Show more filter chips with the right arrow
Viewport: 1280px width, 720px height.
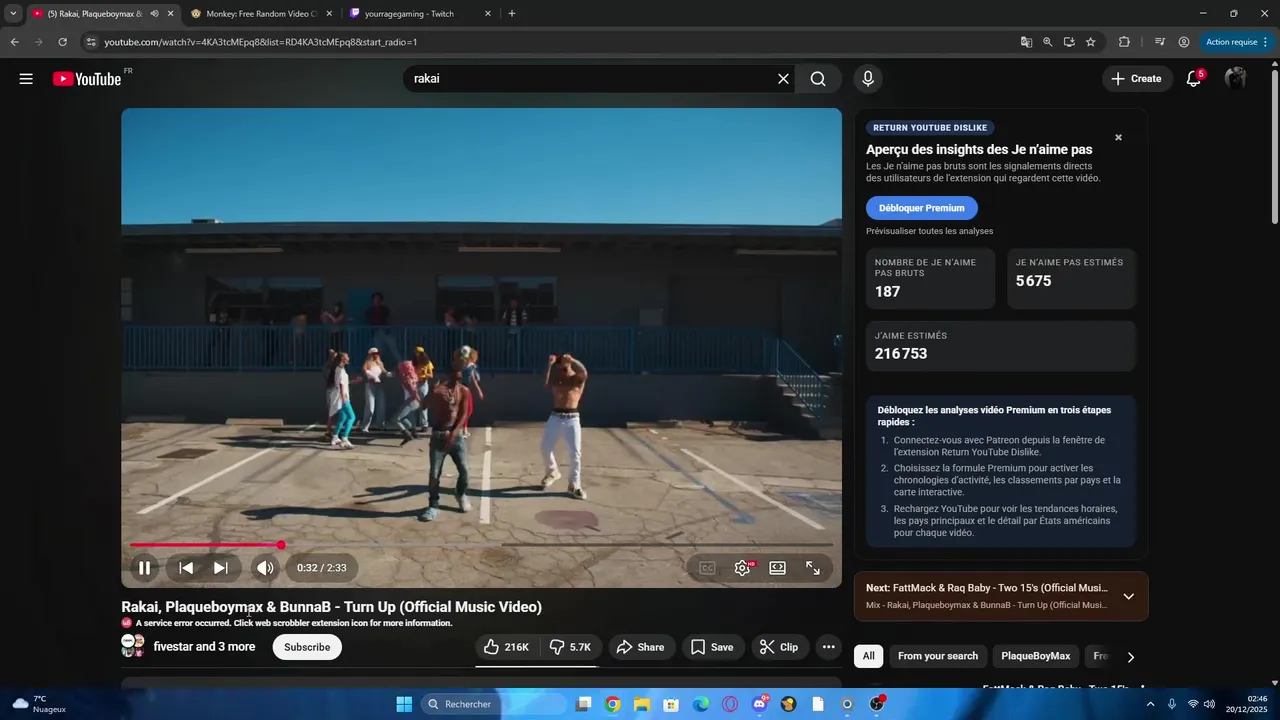pyautogui.click(x=1131, y=657)
